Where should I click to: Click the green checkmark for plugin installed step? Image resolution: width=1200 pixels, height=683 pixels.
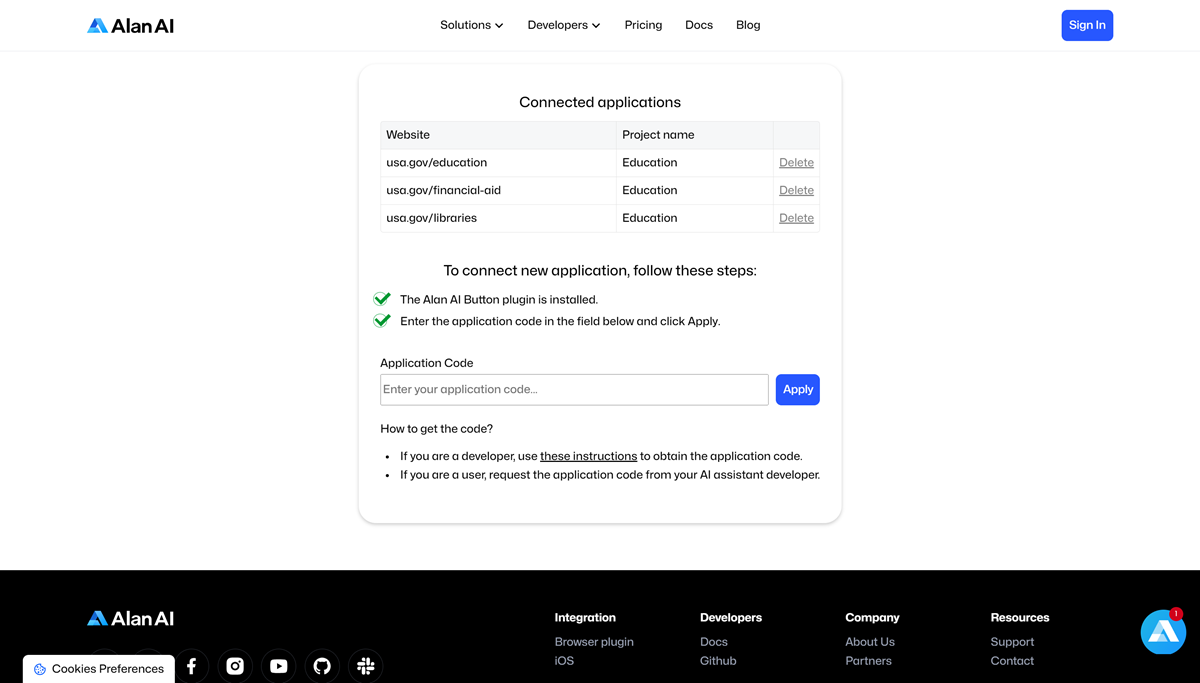click(x=382, y=299)
